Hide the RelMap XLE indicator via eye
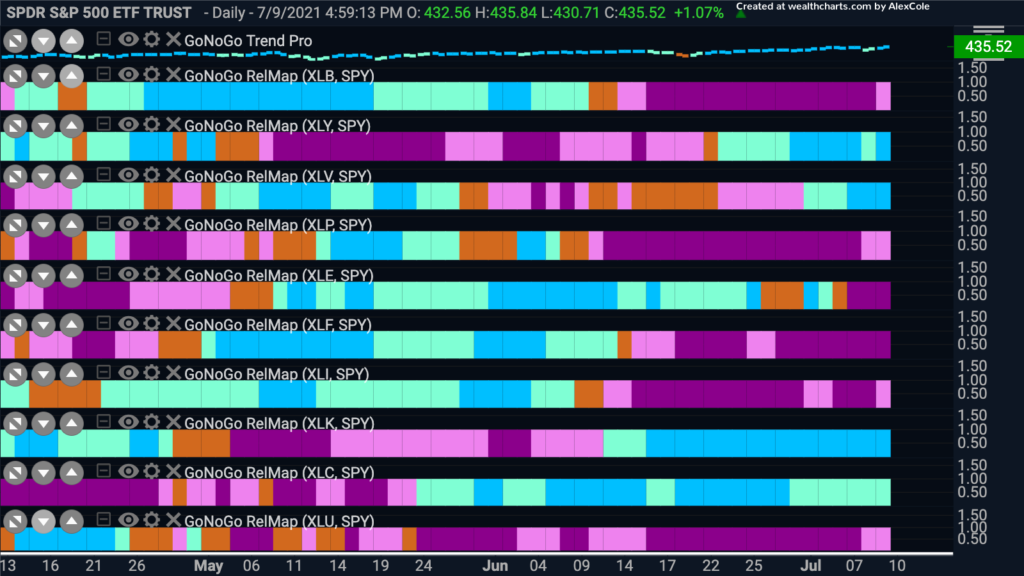The height and width of the screenshot is (576, 1024). point(128,274)
